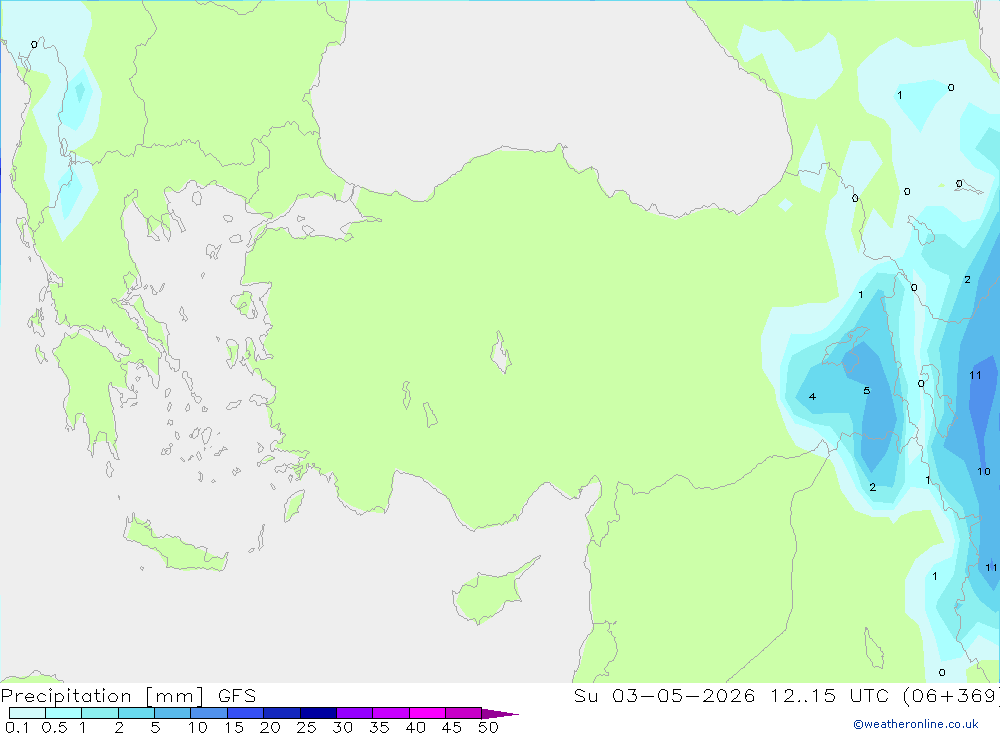Screen dimensions: 1000x733
Task: Choose the 10–15 mm legend color swatch
Action: 209,713
